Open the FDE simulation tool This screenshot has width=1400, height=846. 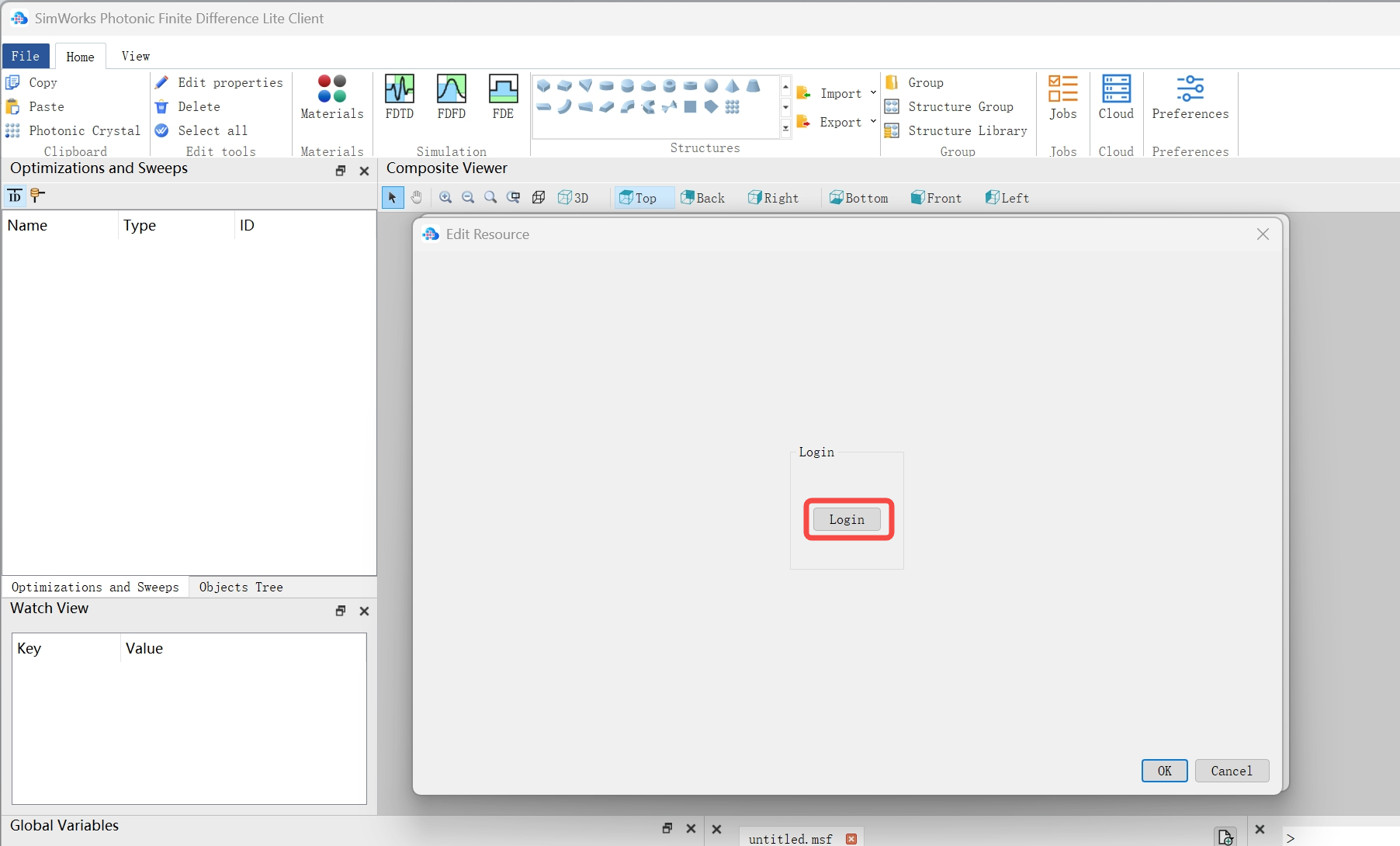503,97
